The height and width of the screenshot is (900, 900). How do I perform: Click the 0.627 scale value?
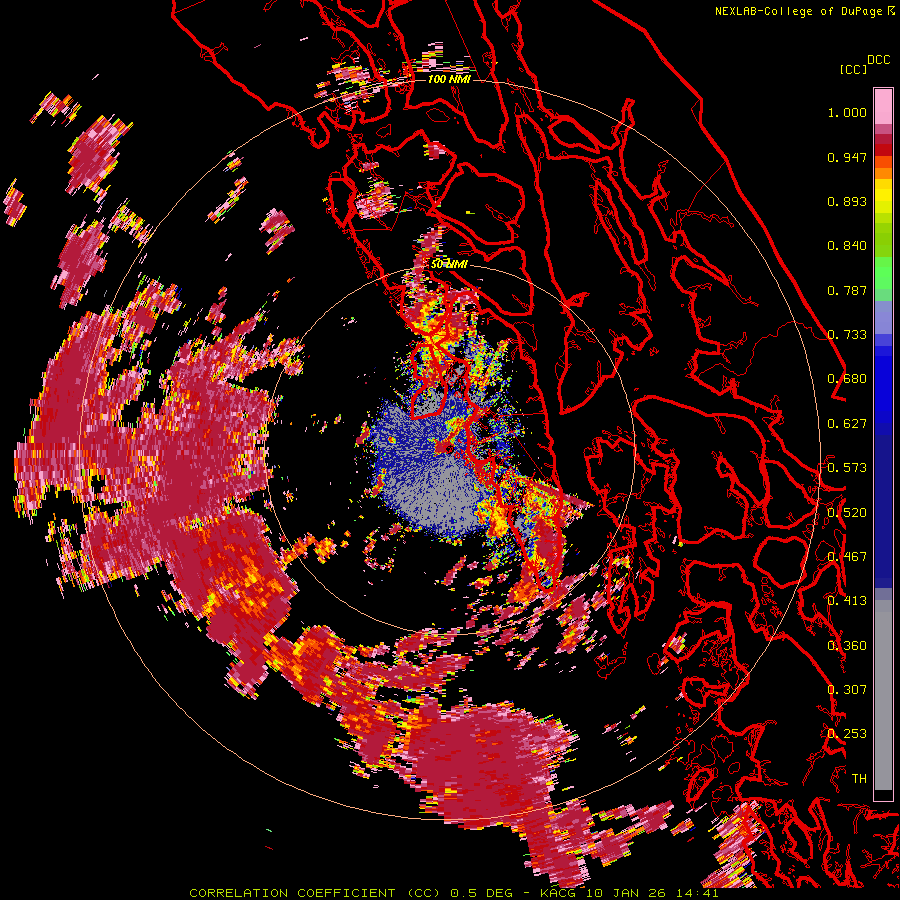[x=847, y=424]
